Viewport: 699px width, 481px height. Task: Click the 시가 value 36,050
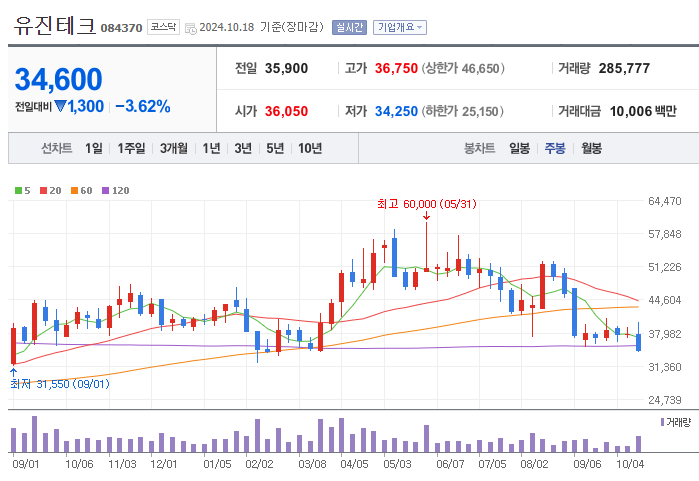pyautogui.click(x=286, y=111)
